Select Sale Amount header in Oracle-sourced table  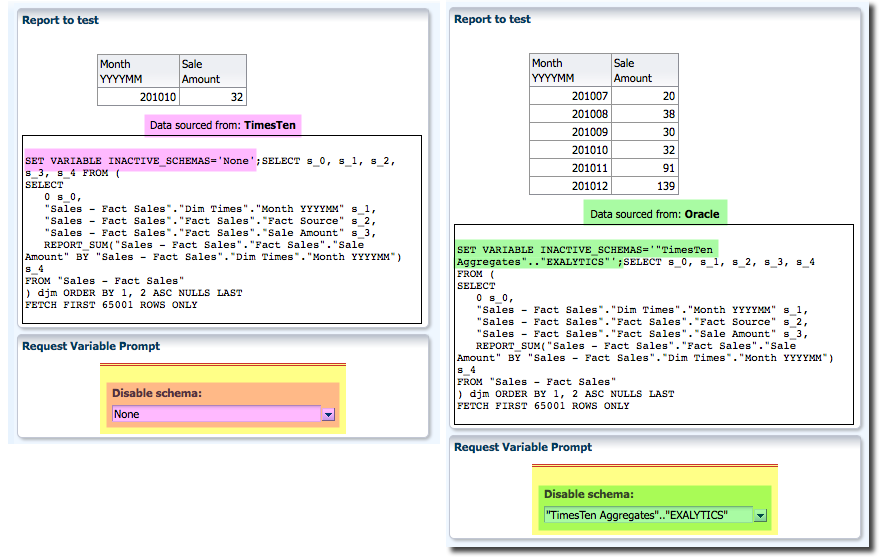pos(644,70)
